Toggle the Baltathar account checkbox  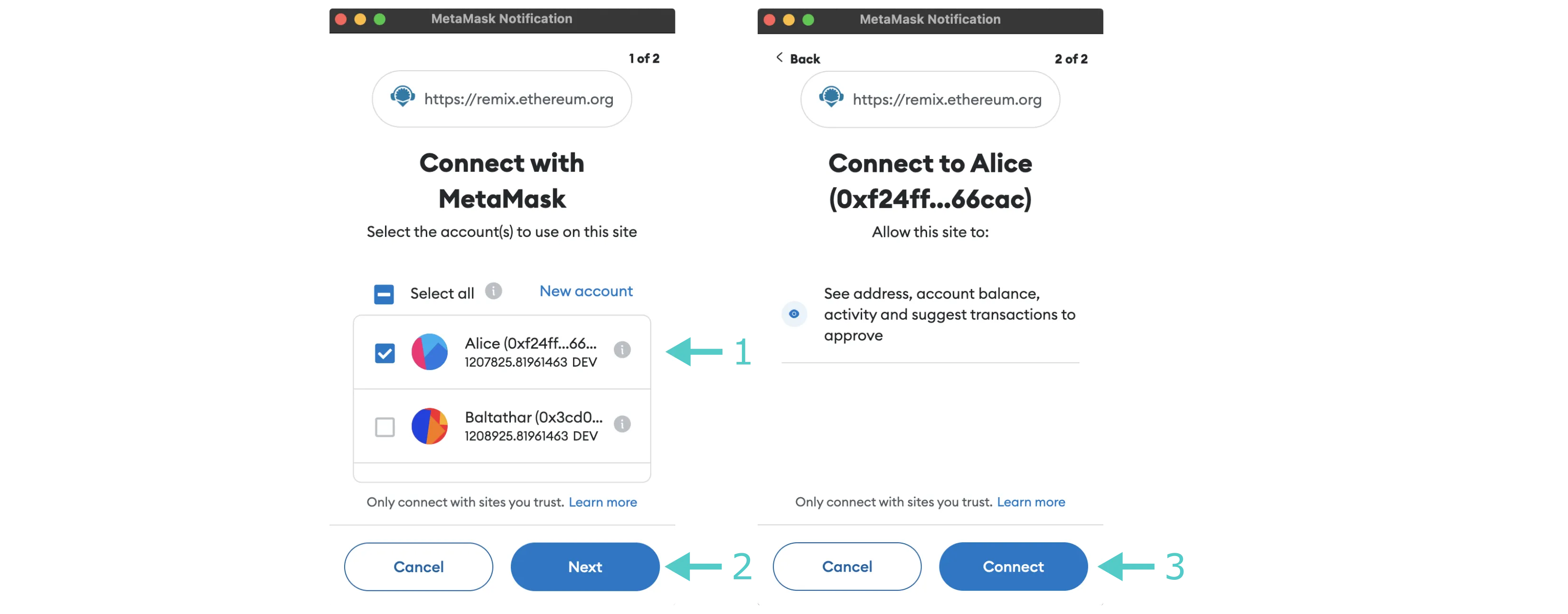pos(385,425)
